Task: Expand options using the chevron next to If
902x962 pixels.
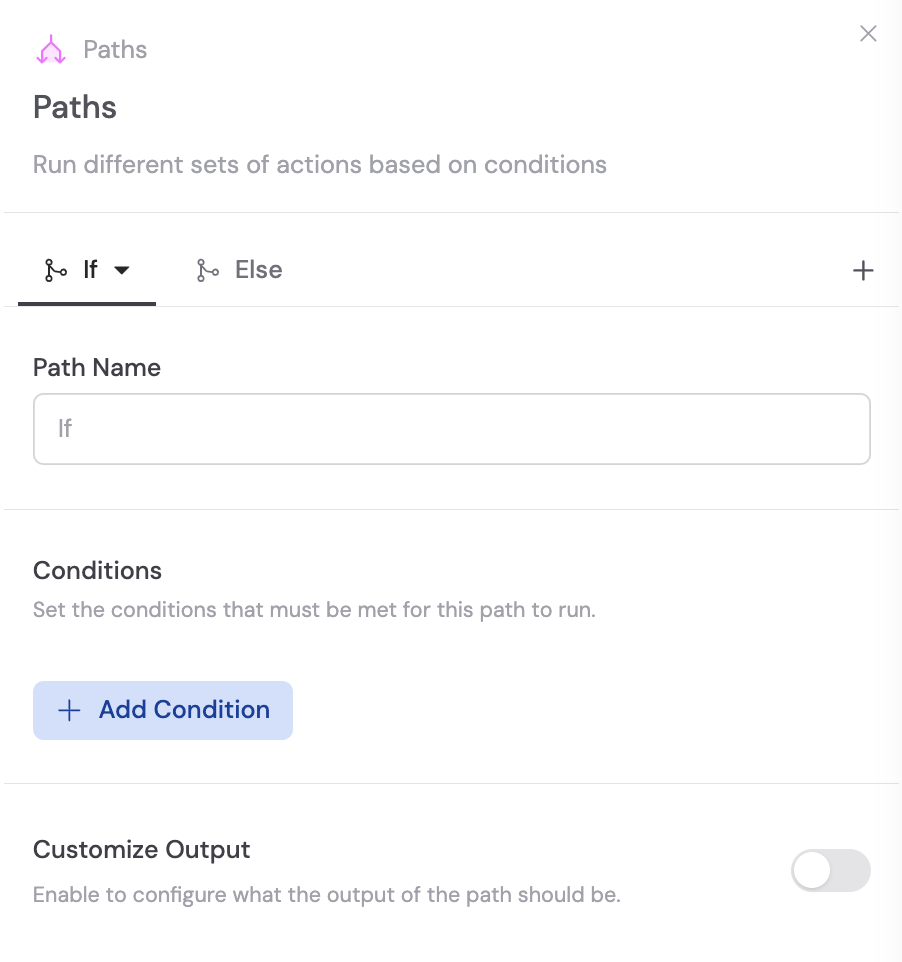Action: [122, 269]
